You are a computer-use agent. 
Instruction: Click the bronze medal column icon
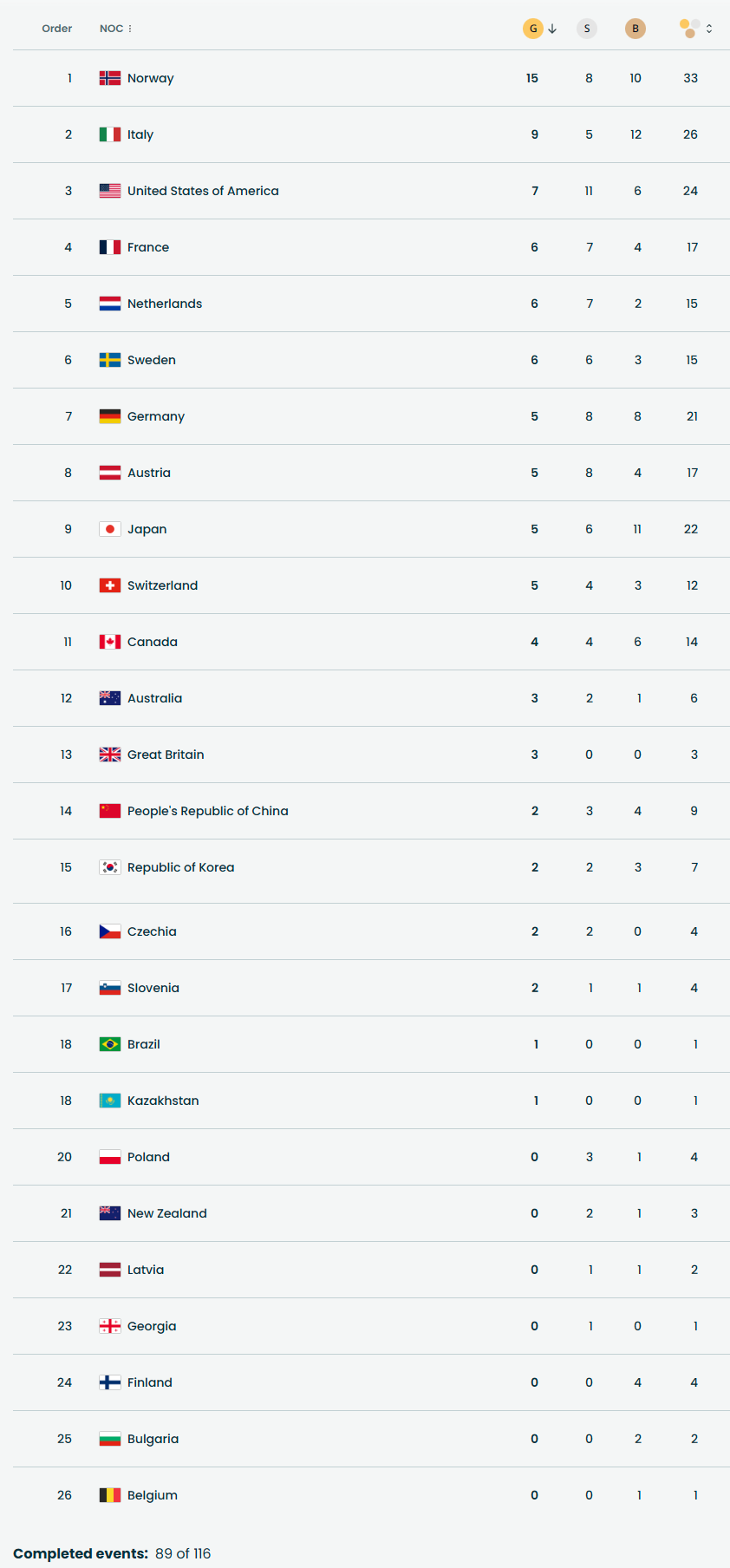pos(635,29)
